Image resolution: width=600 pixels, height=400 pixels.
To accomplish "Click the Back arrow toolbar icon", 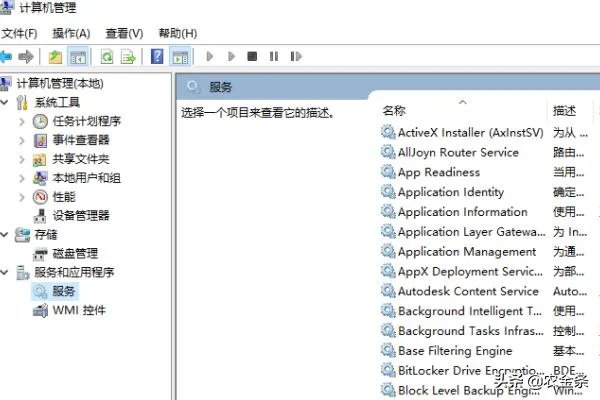I will [7, 57].
